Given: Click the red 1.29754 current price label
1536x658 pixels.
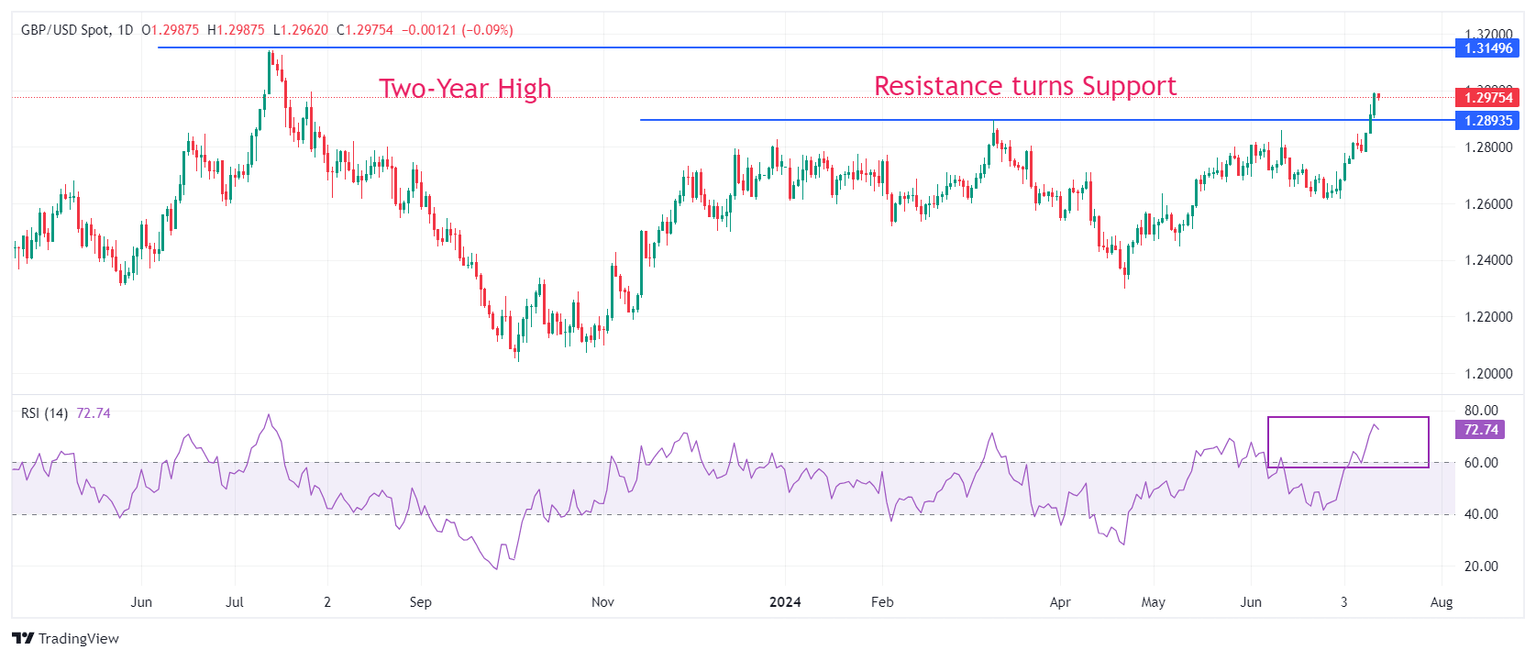Looking at the screenshot, I should pos(1487,98).
